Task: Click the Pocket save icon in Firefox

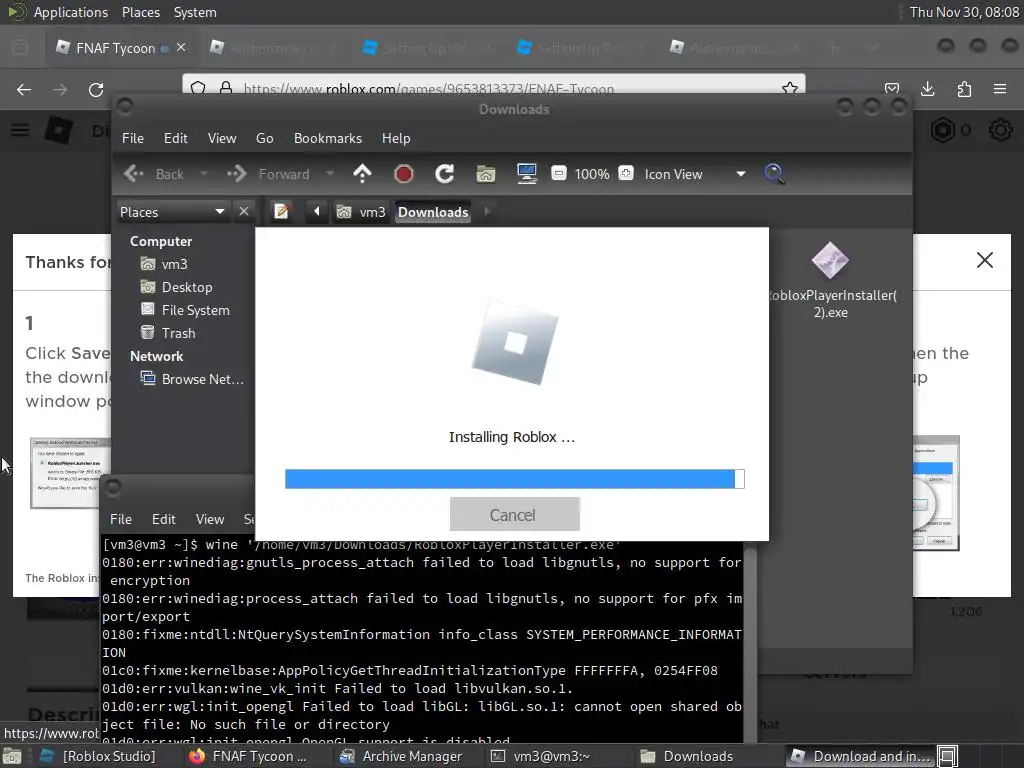Action: pyautogui.click(x=891, y=89)
